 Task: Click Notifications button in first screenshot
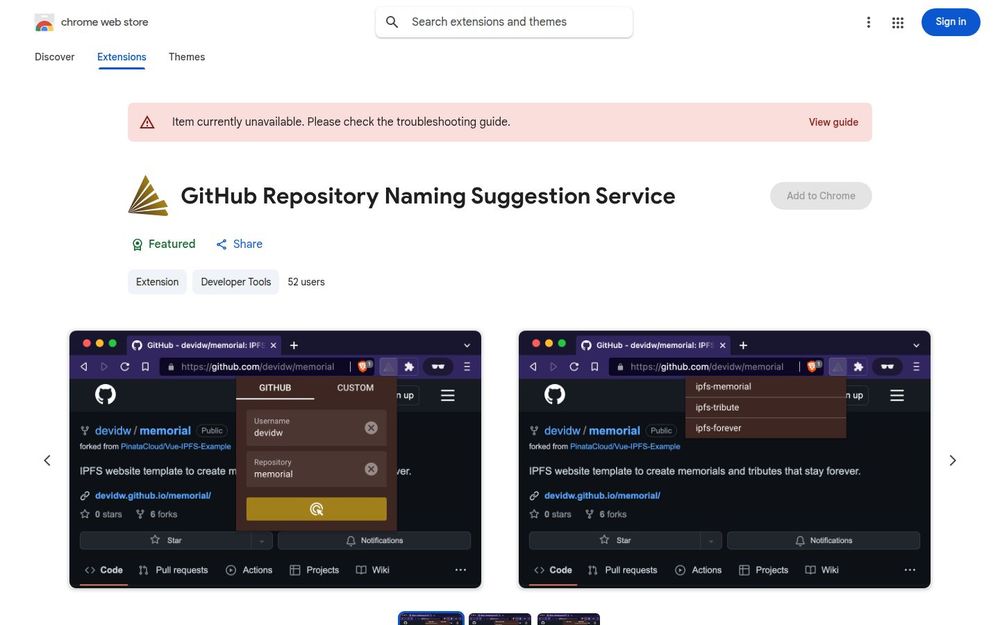point(374,541)
